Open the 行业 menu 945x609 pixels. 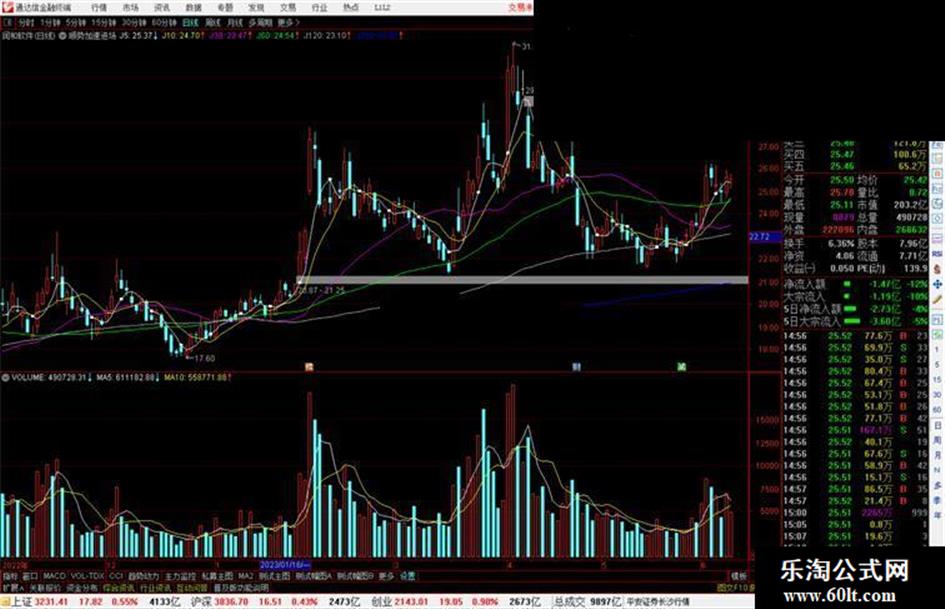[319, 8]
